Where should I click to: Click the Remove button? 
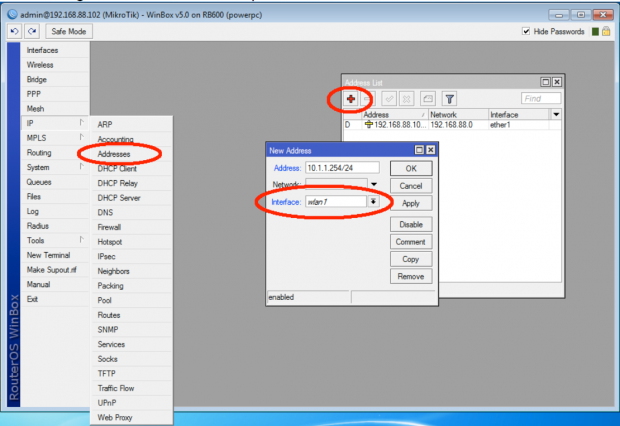coord(411,276)
